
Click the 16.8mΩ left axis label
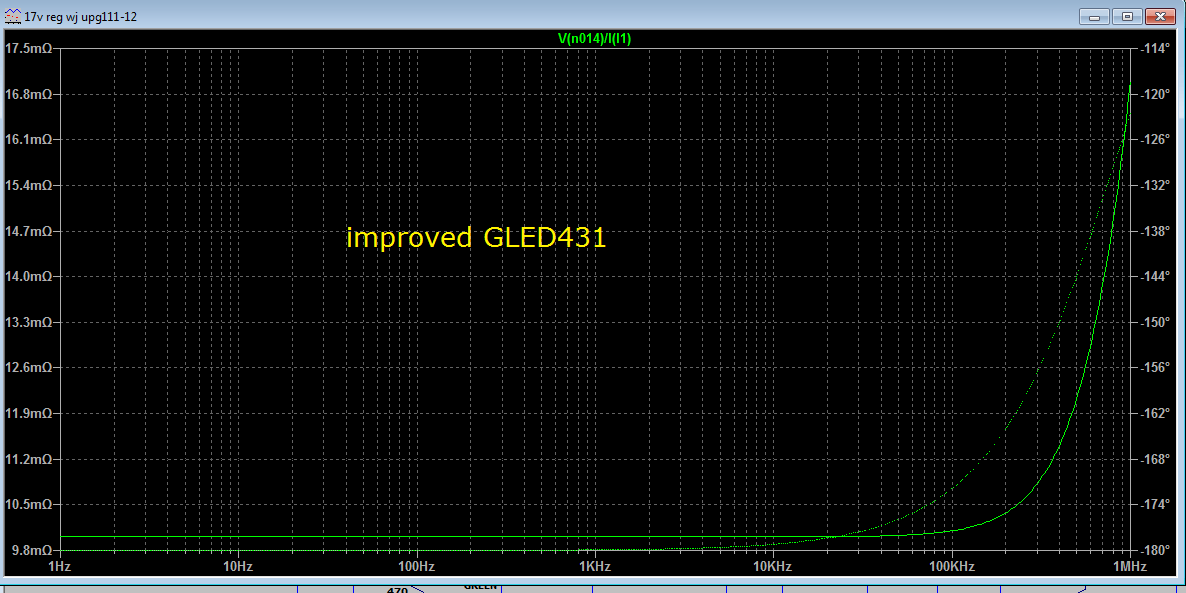(28, 95)
